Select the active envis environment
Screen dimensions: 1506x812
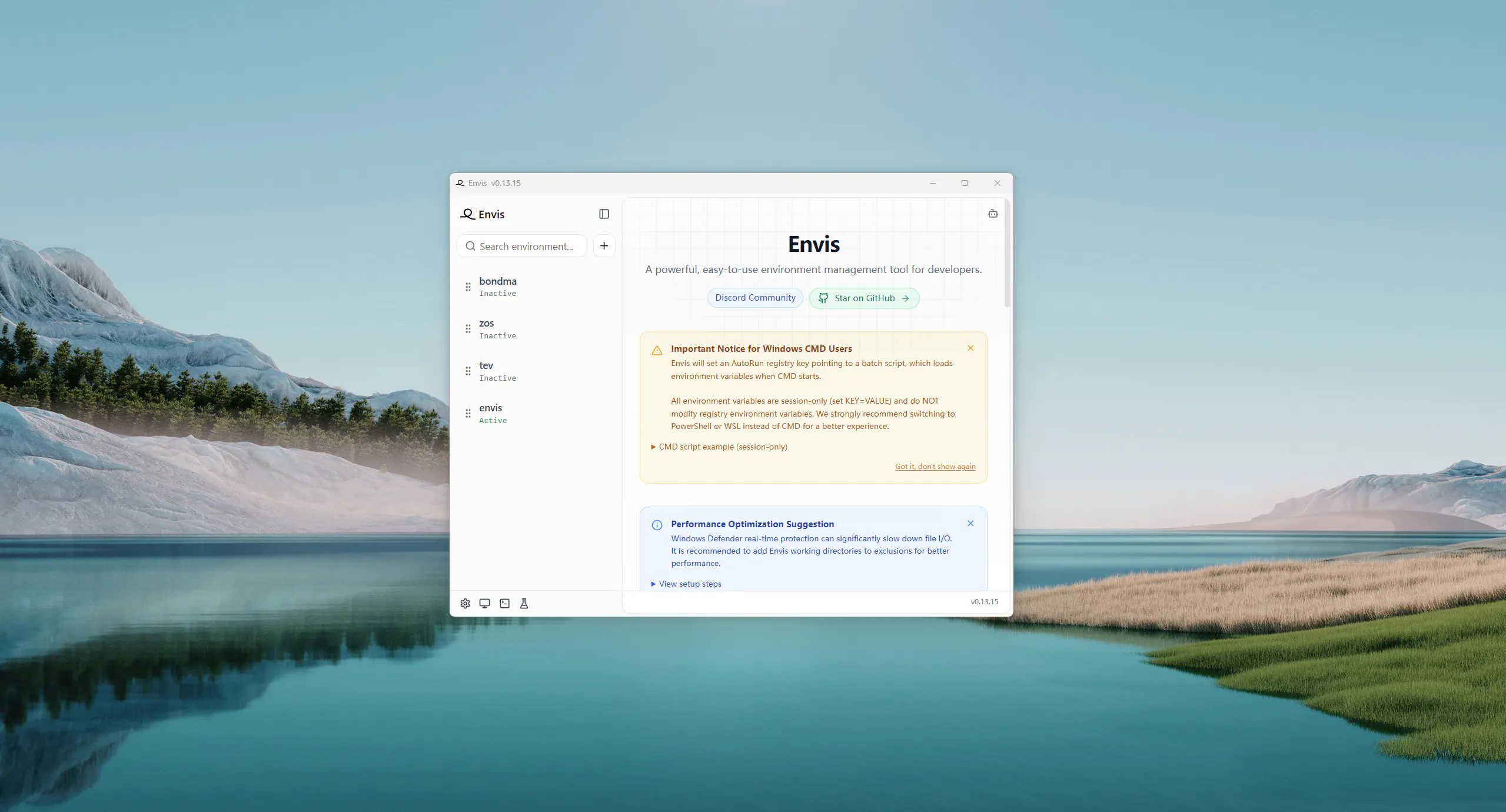pos(536,414)
